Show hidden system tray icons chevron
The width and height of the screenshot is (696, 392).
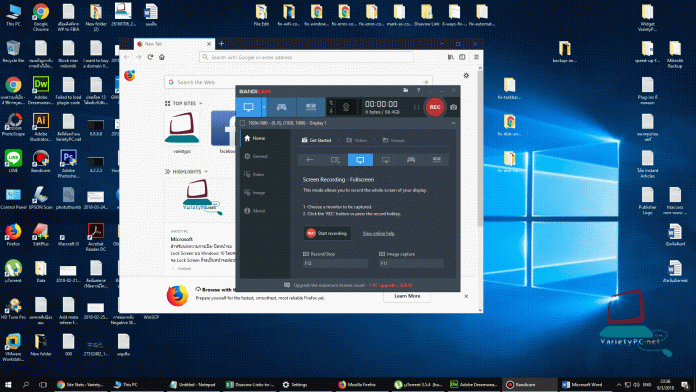619,384
